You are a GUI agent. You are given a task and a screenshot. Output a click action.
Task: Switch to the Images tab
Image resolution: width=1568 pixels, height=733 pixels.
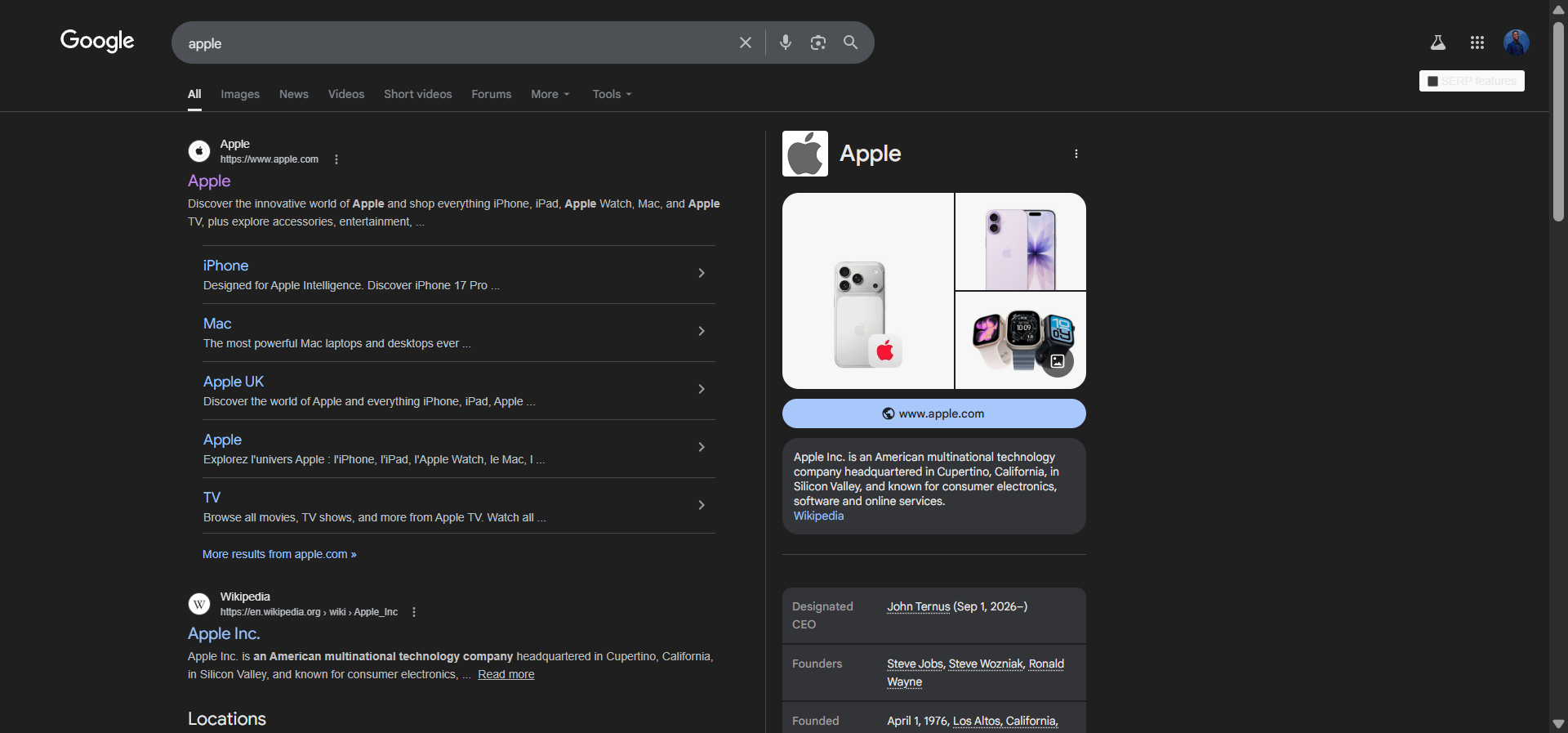point(240,94)
